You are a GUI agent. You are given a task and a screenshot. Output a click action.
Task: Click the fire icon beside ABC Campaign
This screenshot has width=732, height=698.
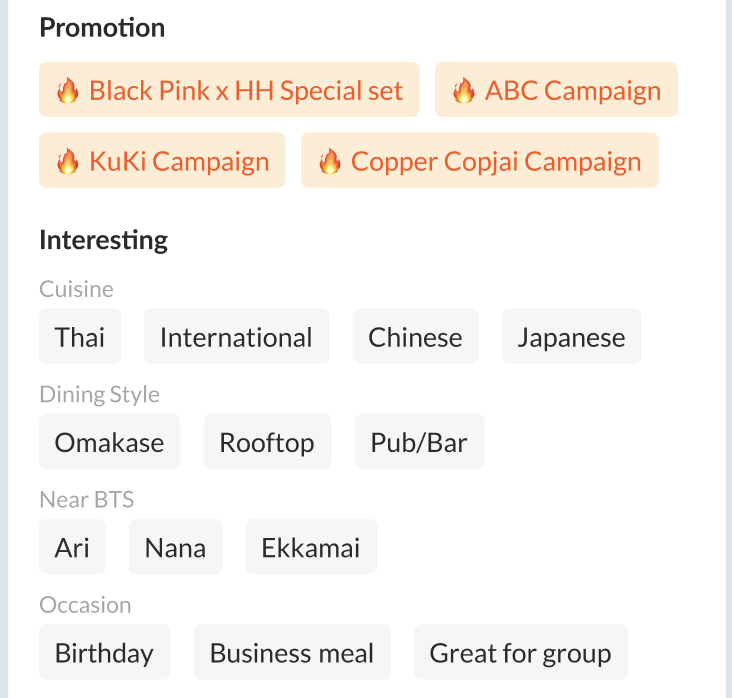point(463,91)
